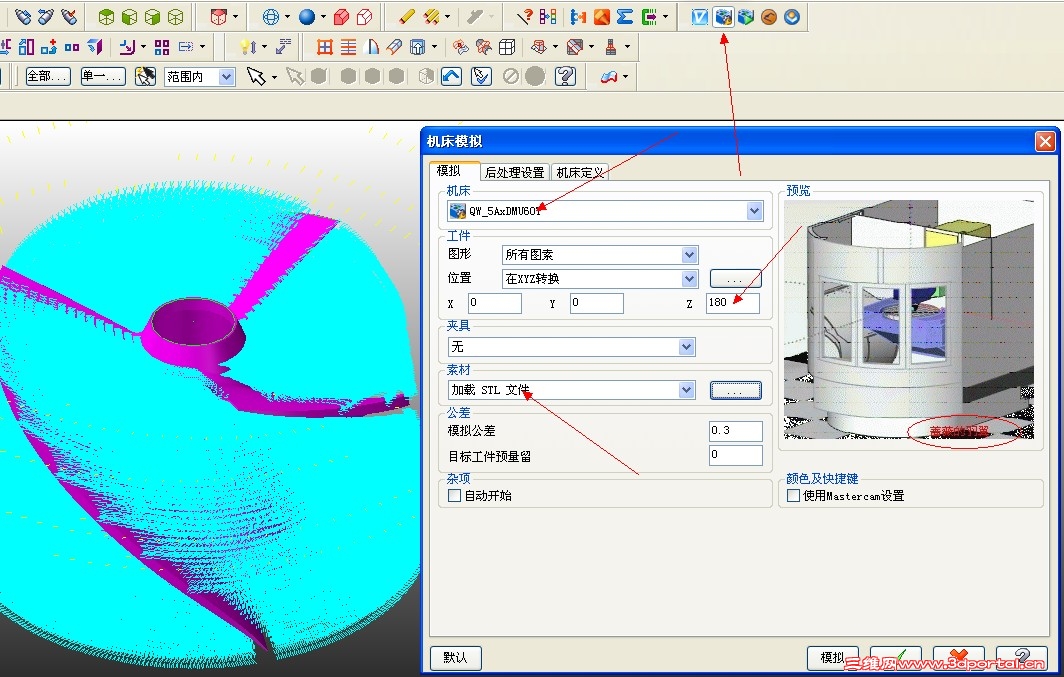
Task: Click the second green cube view icon
Action: 129,17
